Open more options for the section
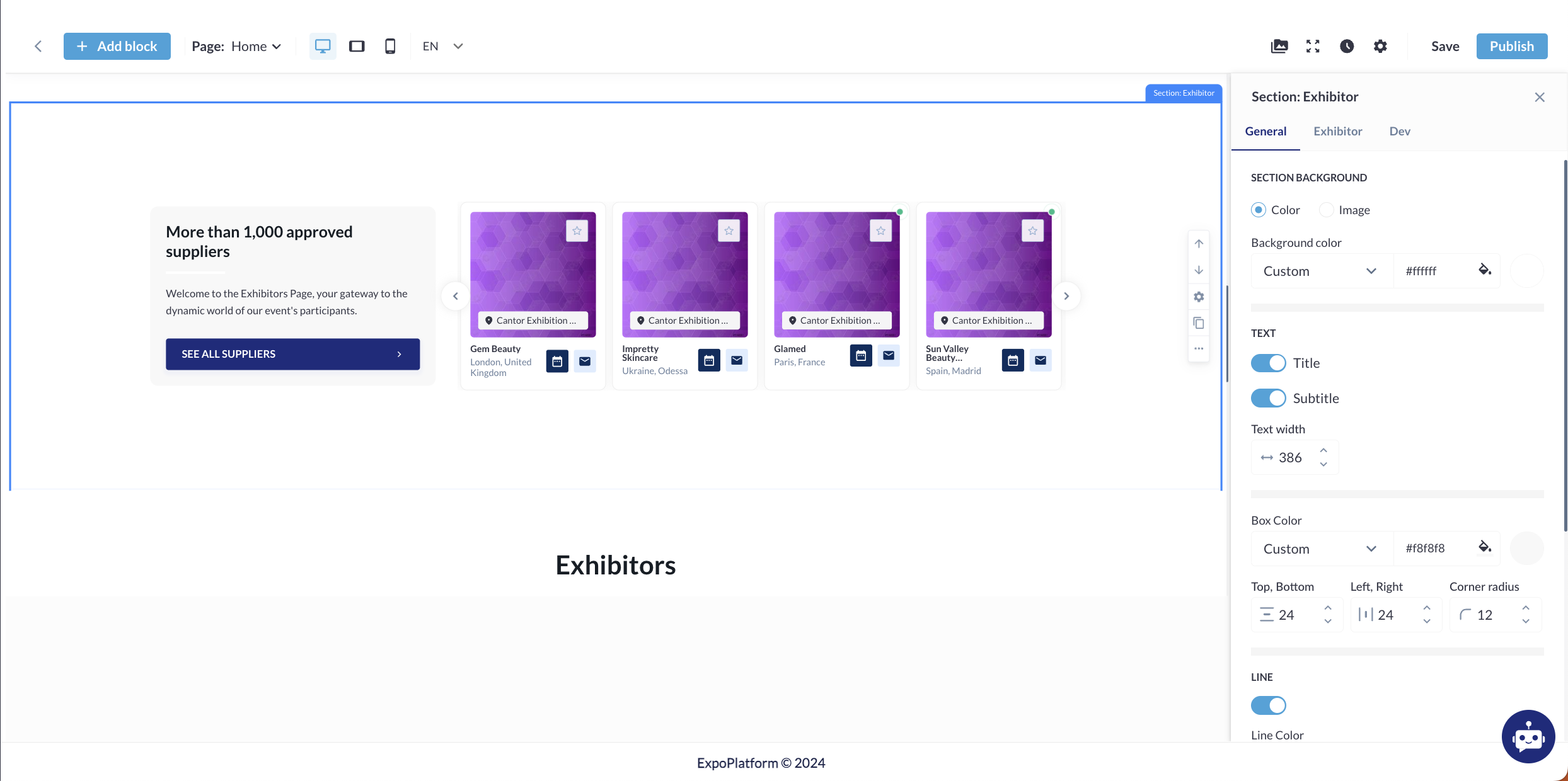This screenshot has width=1568, height=781. click(x=1199, y=348)
